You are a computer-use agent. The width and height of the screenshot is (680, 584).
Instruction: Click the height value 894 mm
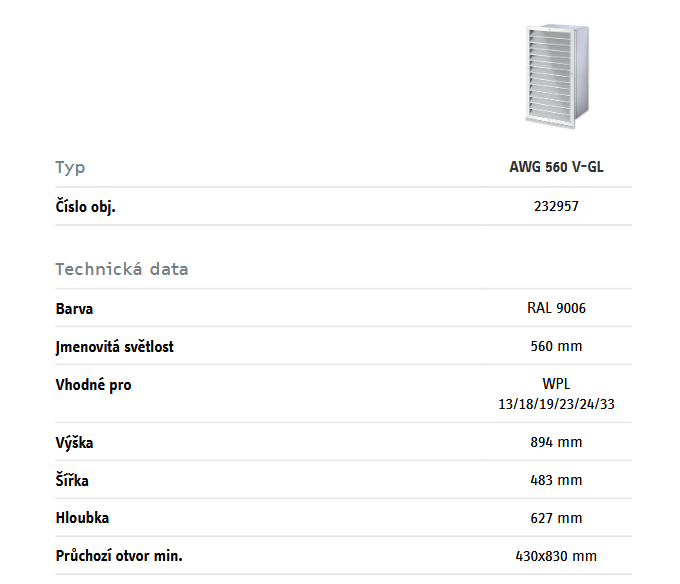556,442
